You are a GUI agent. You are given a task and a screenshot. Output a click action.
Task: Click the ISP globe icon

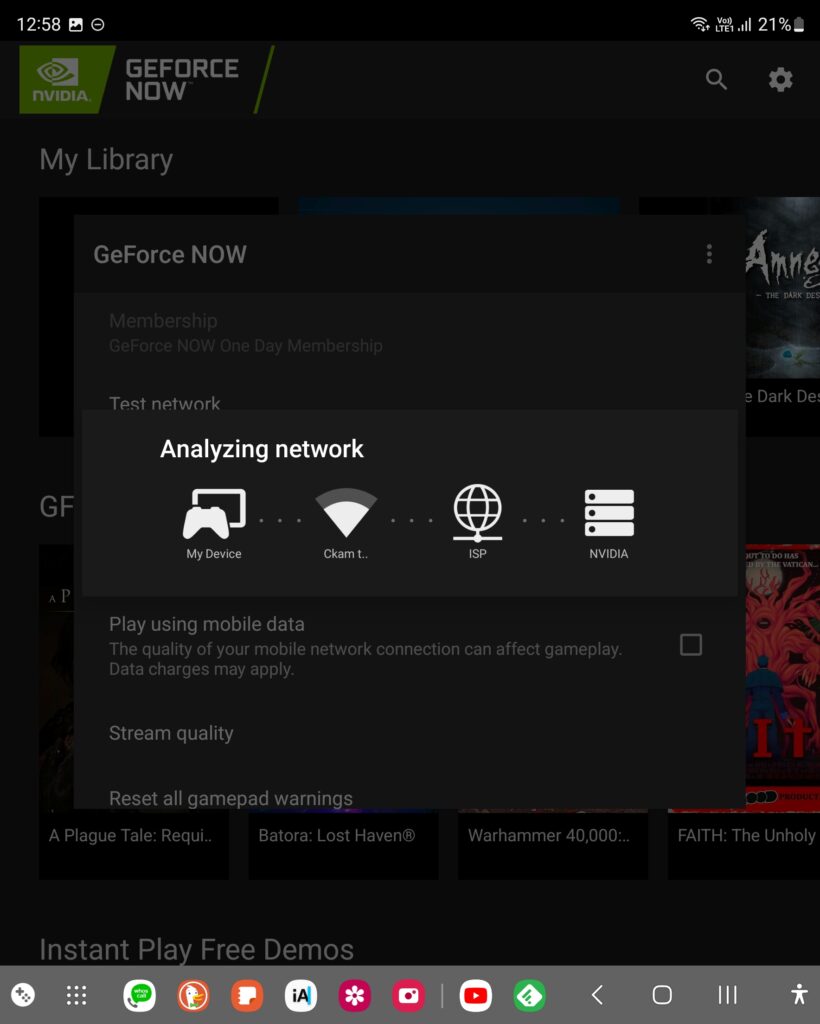coord(477,512)
